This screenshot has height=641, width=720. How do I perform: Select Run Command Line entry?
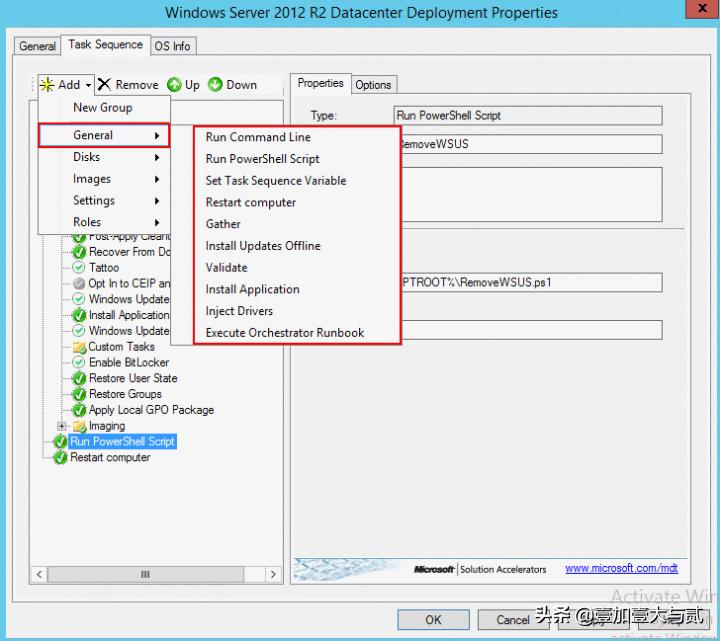(258, 137)
